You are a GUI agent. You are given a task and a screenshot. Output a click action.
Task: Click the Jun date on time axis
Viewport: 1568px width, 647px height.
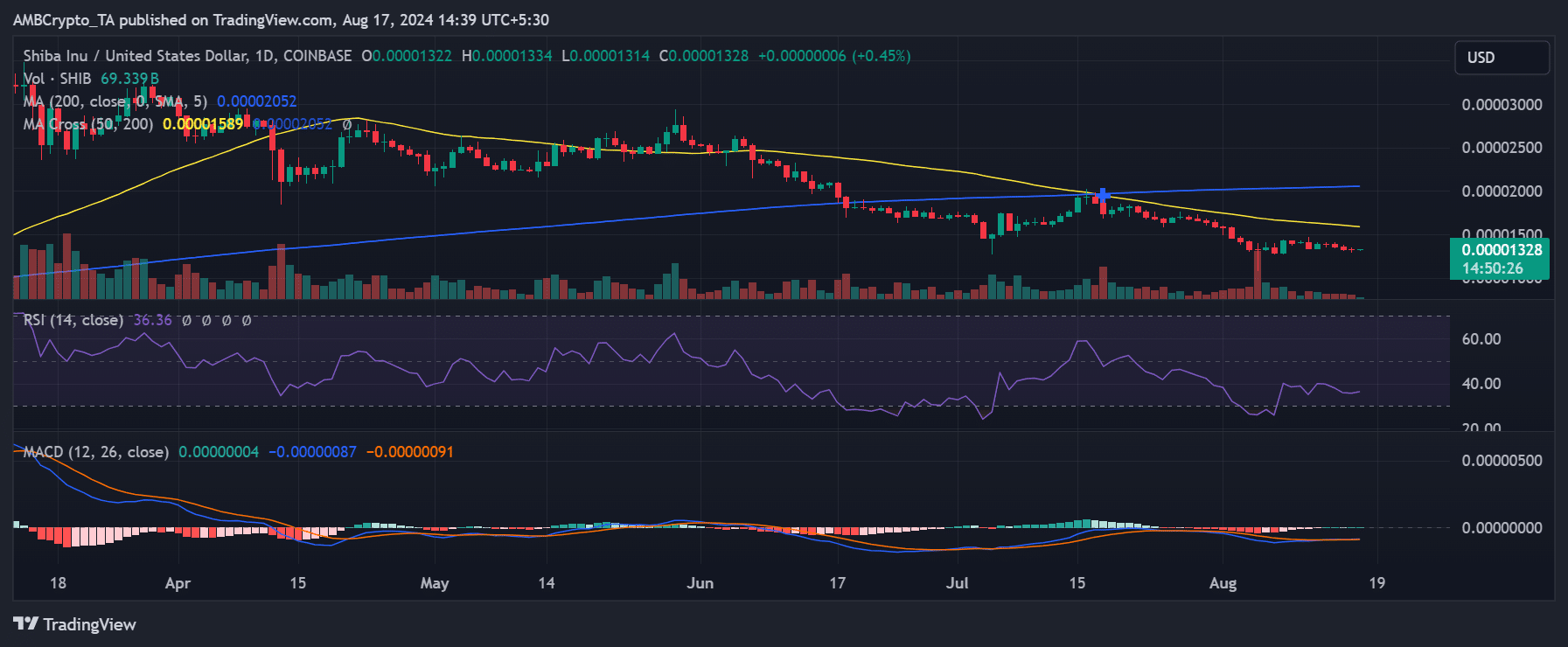click(x=700, y=583)
